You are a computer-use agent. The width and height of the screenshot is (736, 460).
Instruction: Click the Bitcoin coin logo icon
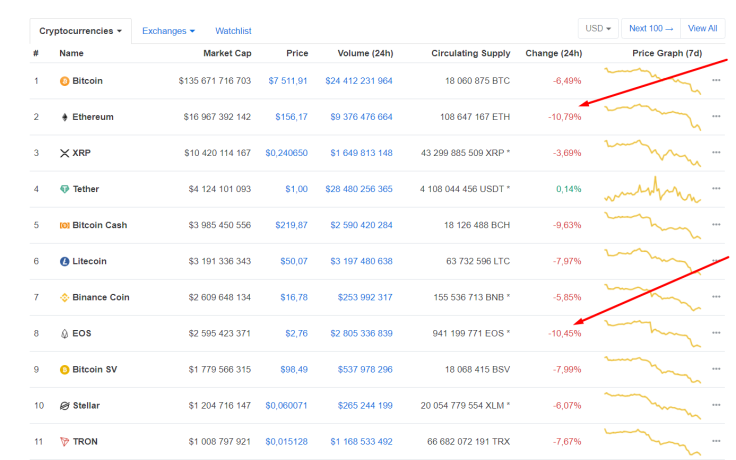click(64, 81)
